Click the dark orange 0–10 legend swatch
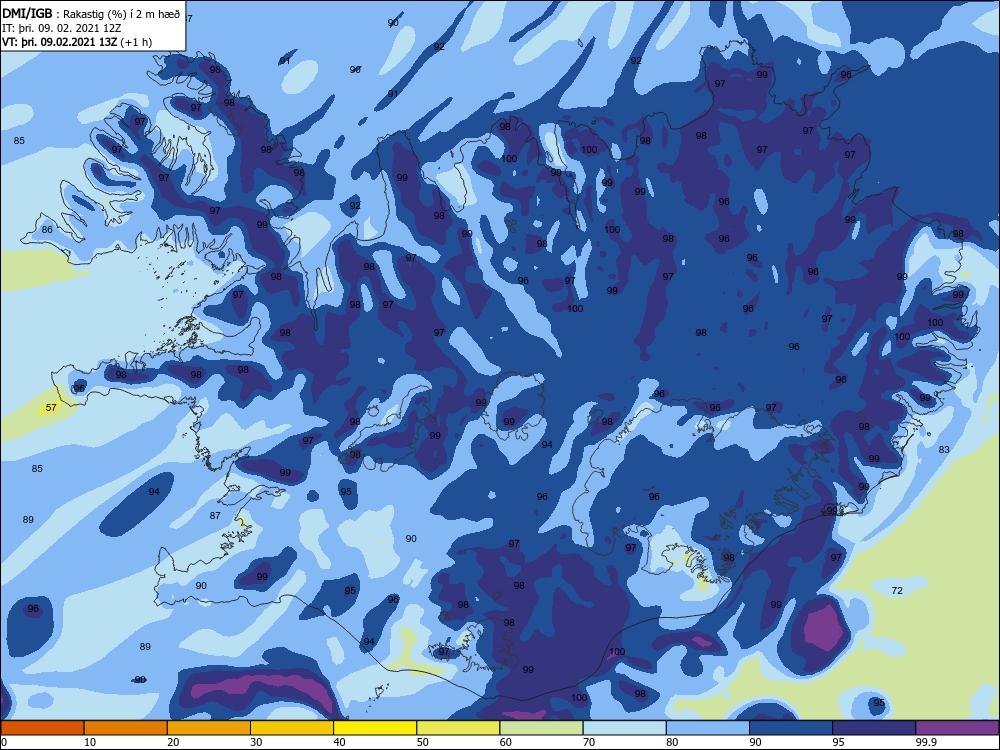This screenshot has height=750, width=1000. tap(42, 728)
